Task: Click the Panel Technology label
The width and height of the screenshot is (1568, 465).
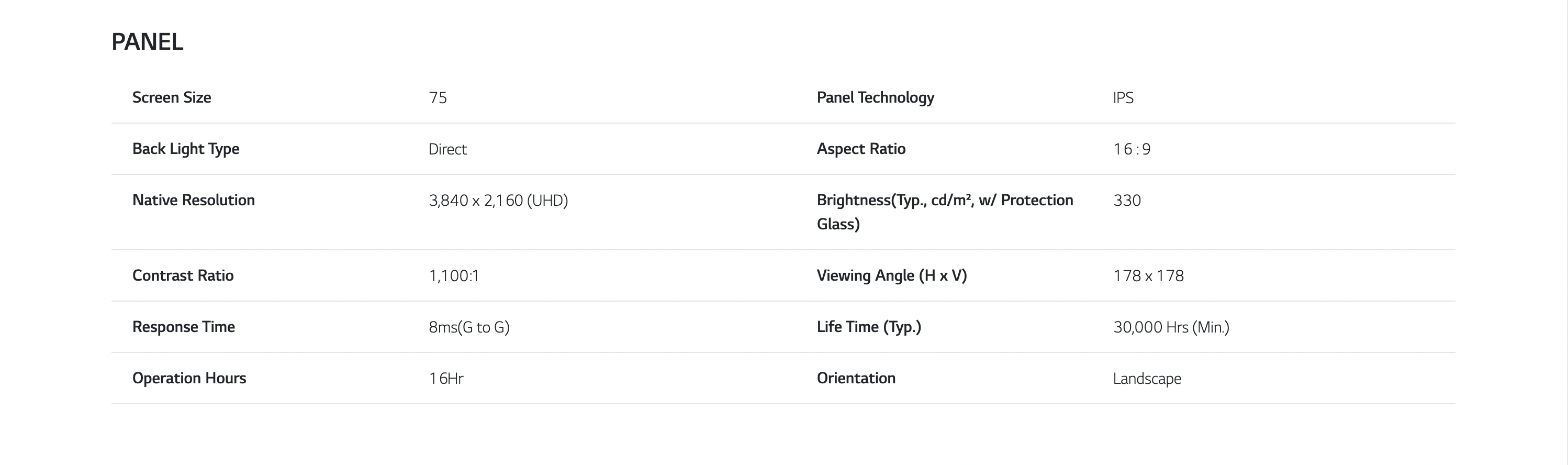Action: (875, 97)
